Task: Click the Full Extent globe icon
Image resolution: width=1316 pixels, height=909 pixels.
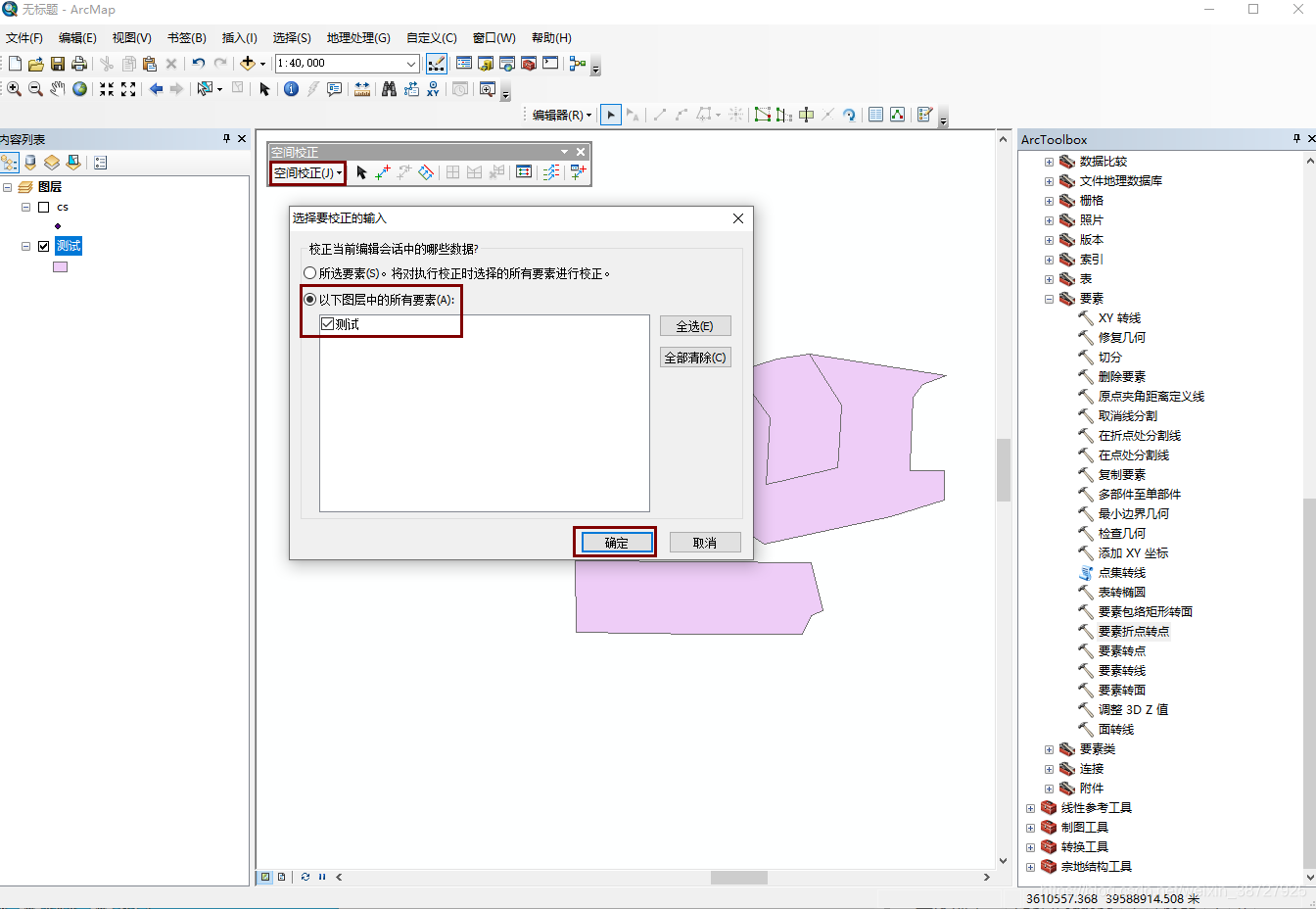Action: (80, 89)
